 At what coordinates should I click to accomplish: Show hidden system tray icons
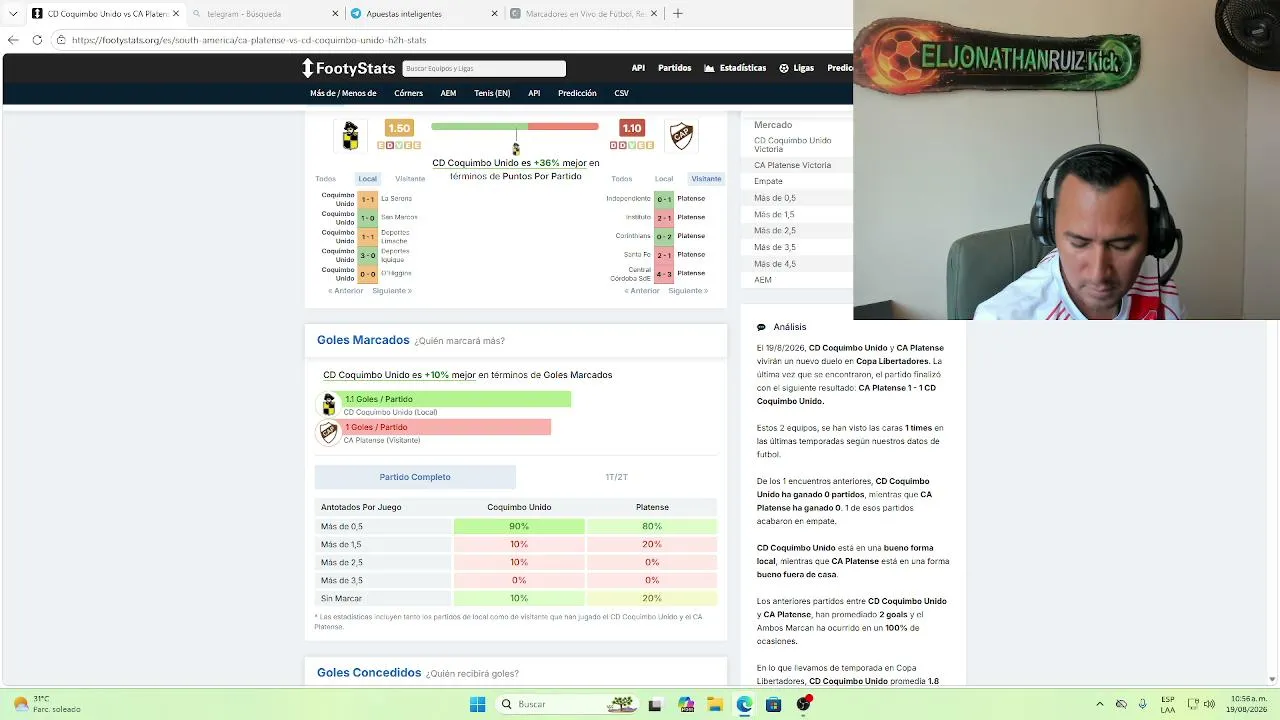point(1100,704)
